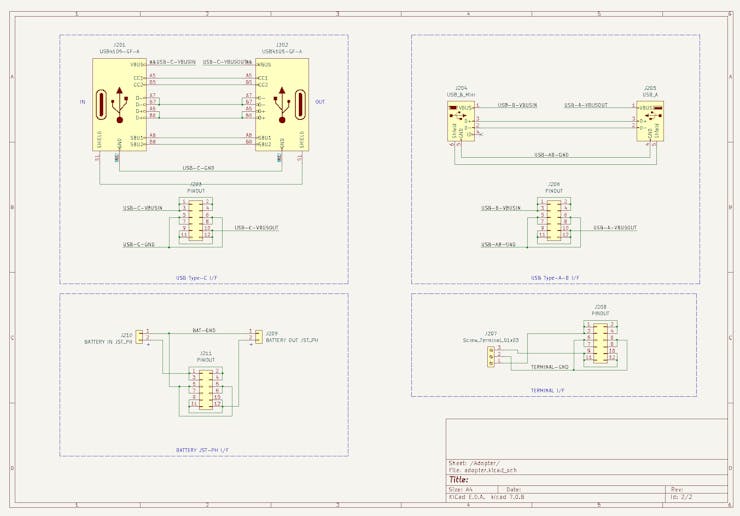The height and width of the screenshot is (516, 740).
Task: Click the 'BATTERY IN JST_PH' value text
Action: point(108,341)
